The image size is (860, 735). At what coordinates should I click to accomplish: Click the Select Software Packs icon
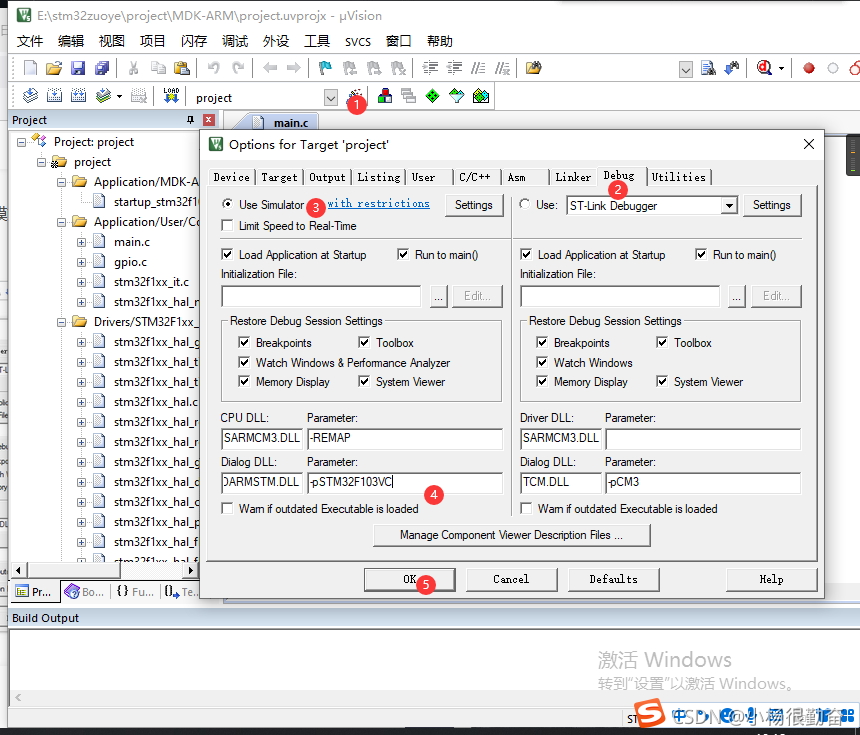coord(456,97)
